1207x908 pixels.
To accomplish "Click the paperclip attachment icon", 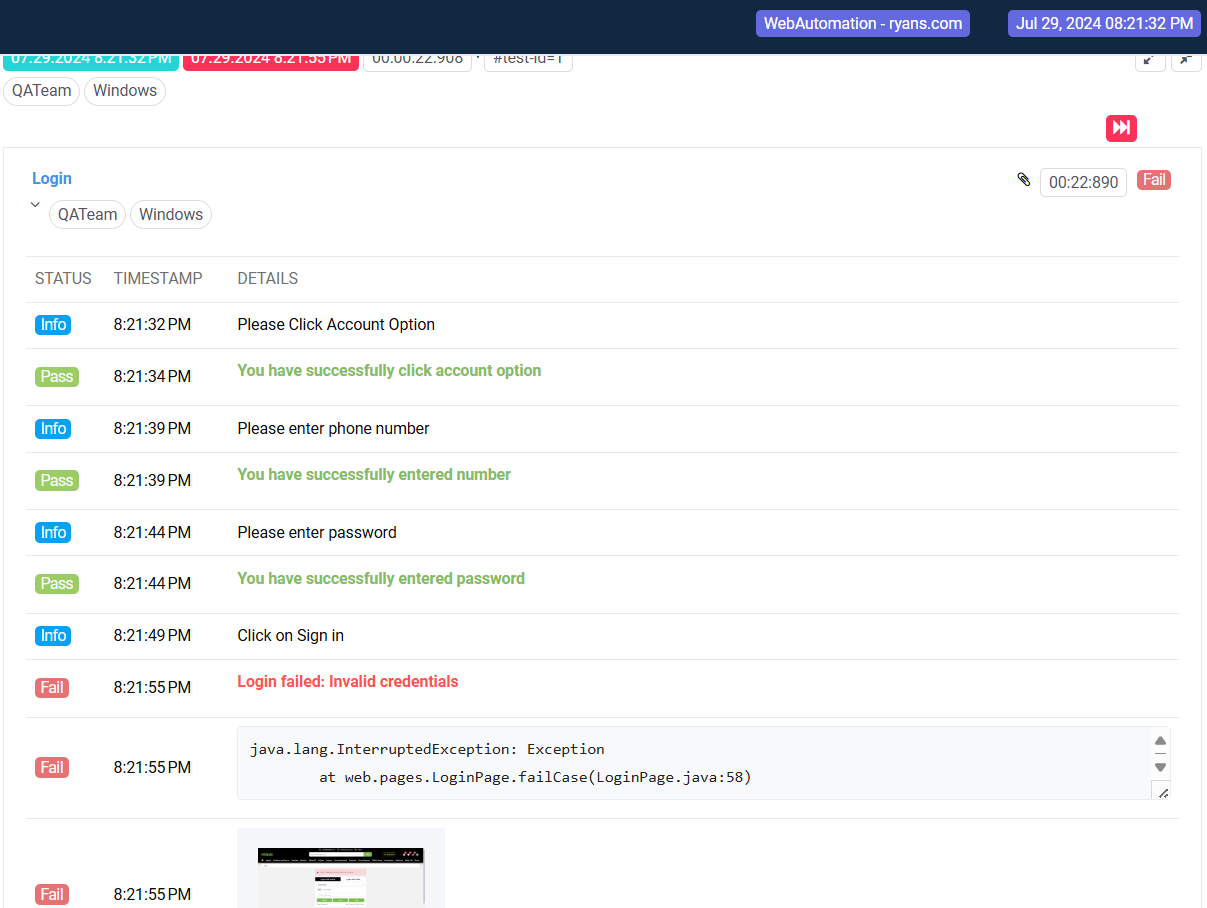I will tap(1023, 180).
